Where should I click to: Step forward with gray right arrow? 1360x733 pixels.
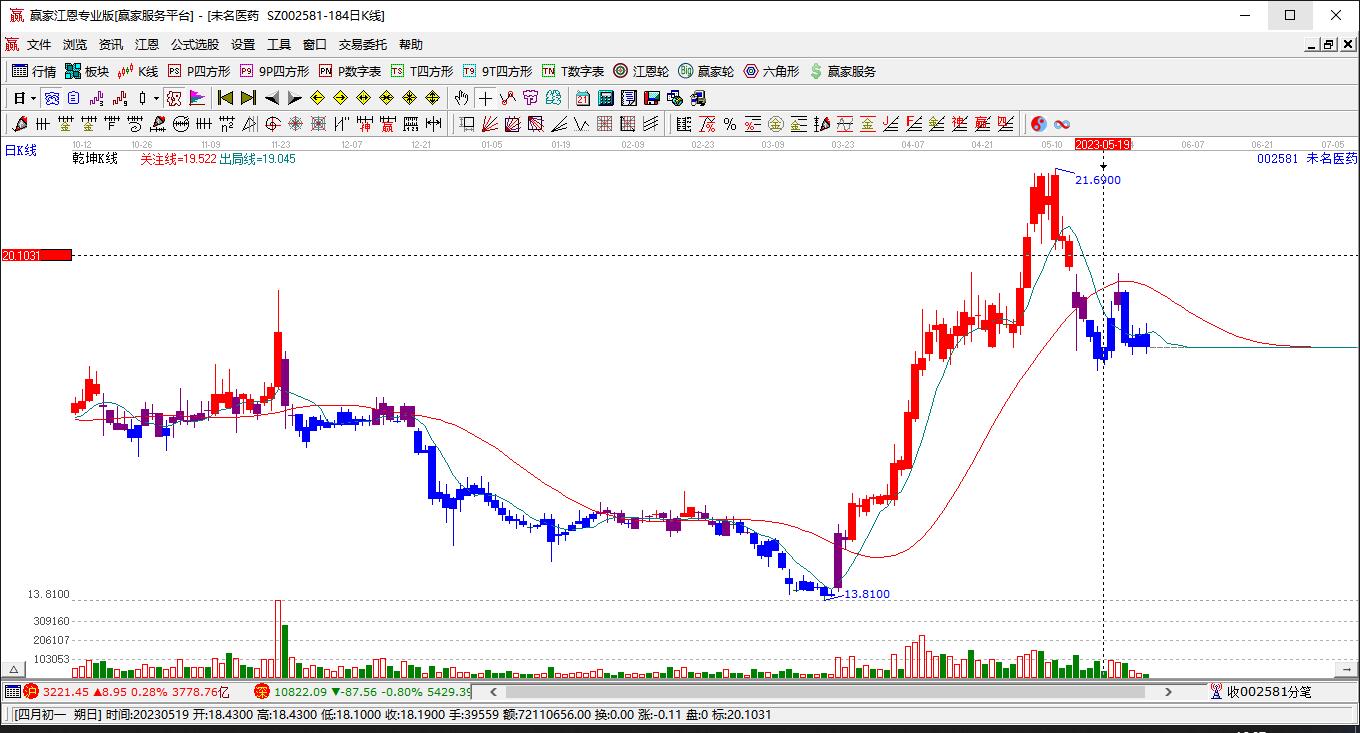[294, 98]
